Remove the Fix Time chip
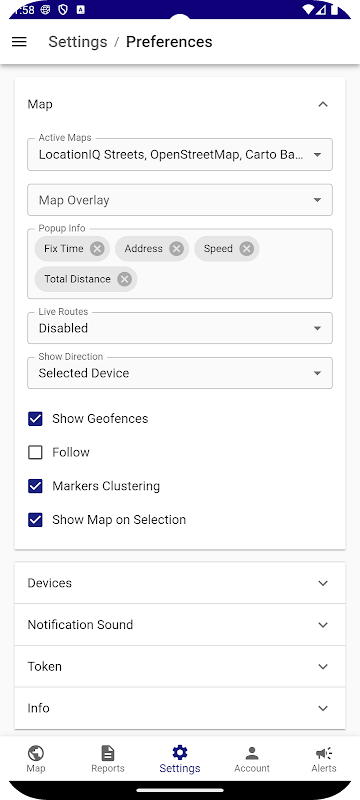Screen dimensions: 360x800 point(97,248)
